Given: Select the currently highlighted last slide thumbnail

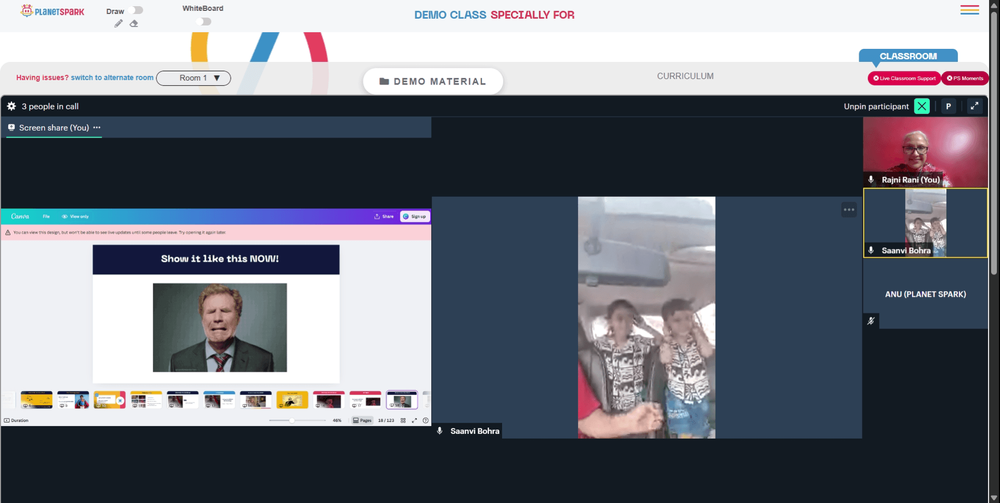Looking at the screenshot, I should 402,400.
